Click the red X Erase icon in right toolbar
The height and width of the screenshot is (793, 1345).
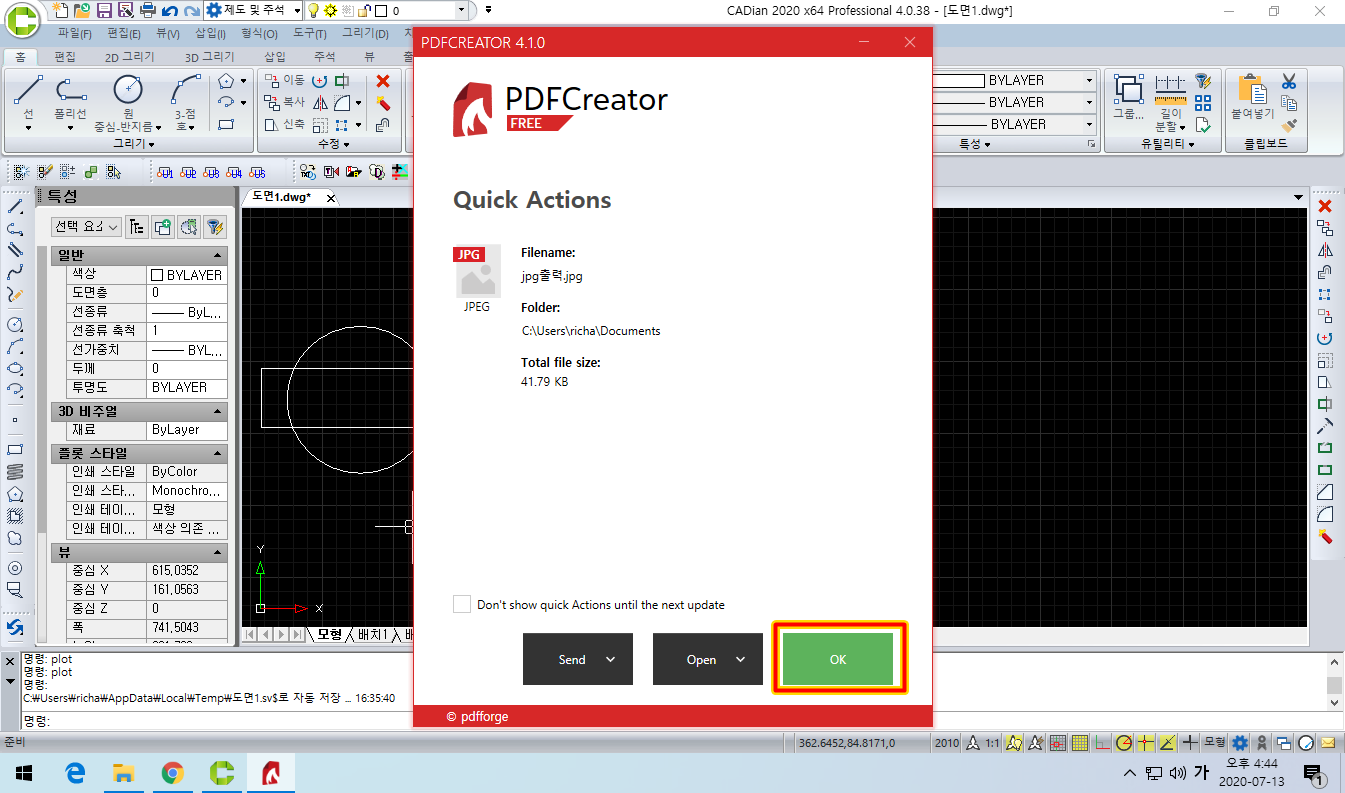pos(1325,206)
